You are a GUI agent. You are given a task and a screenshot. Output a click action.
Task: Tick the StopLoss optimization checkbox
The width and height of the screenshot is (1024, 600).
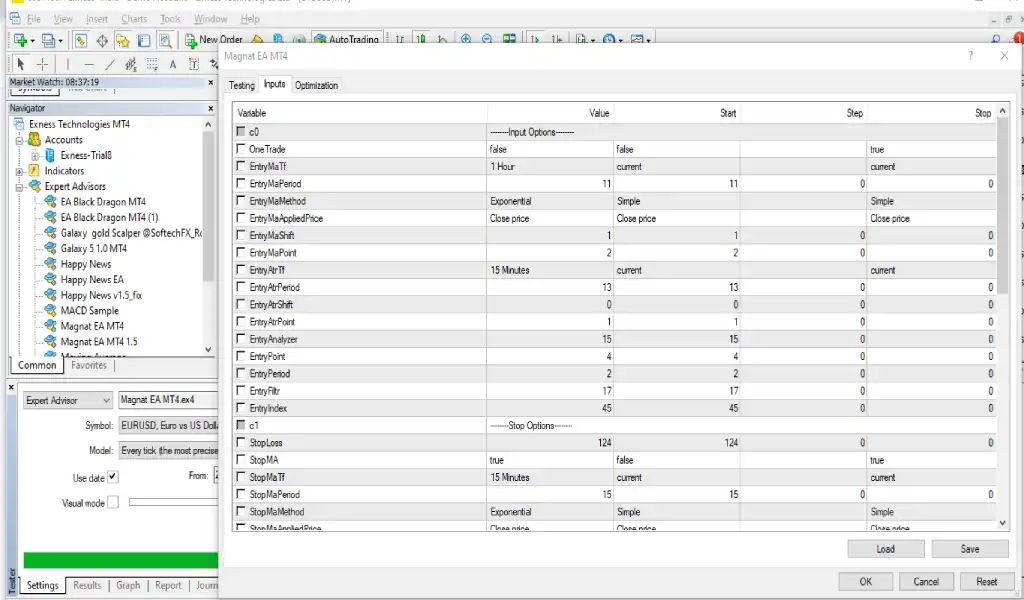tap(240, 442)
